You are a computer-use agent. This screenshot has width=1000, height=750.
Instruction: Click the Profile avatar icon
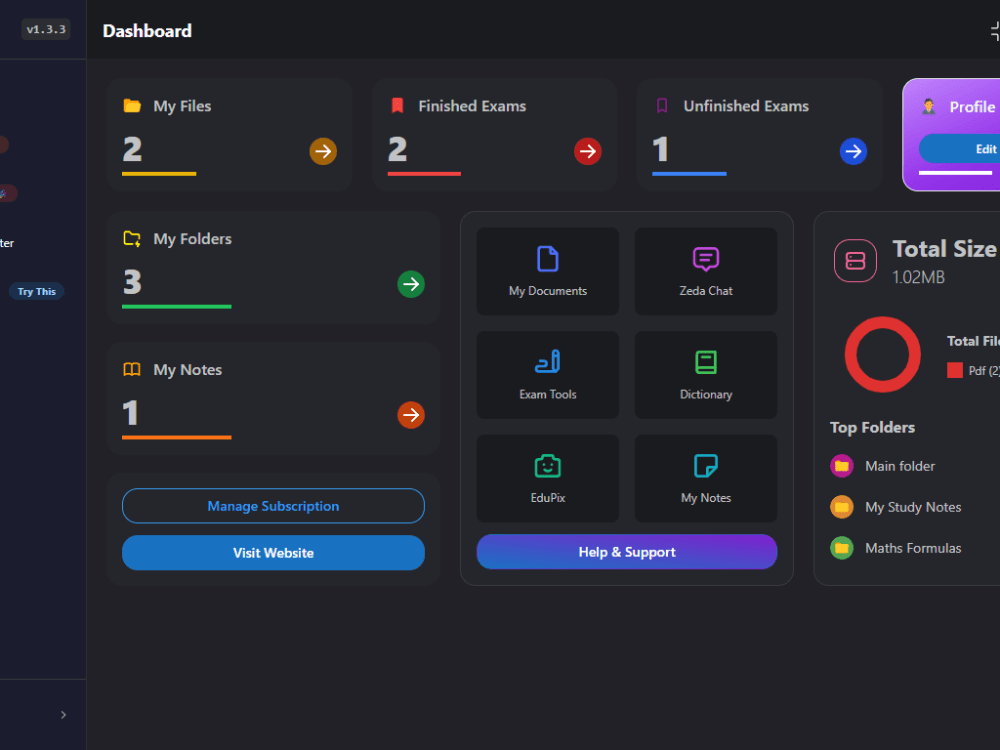(929, 107)
